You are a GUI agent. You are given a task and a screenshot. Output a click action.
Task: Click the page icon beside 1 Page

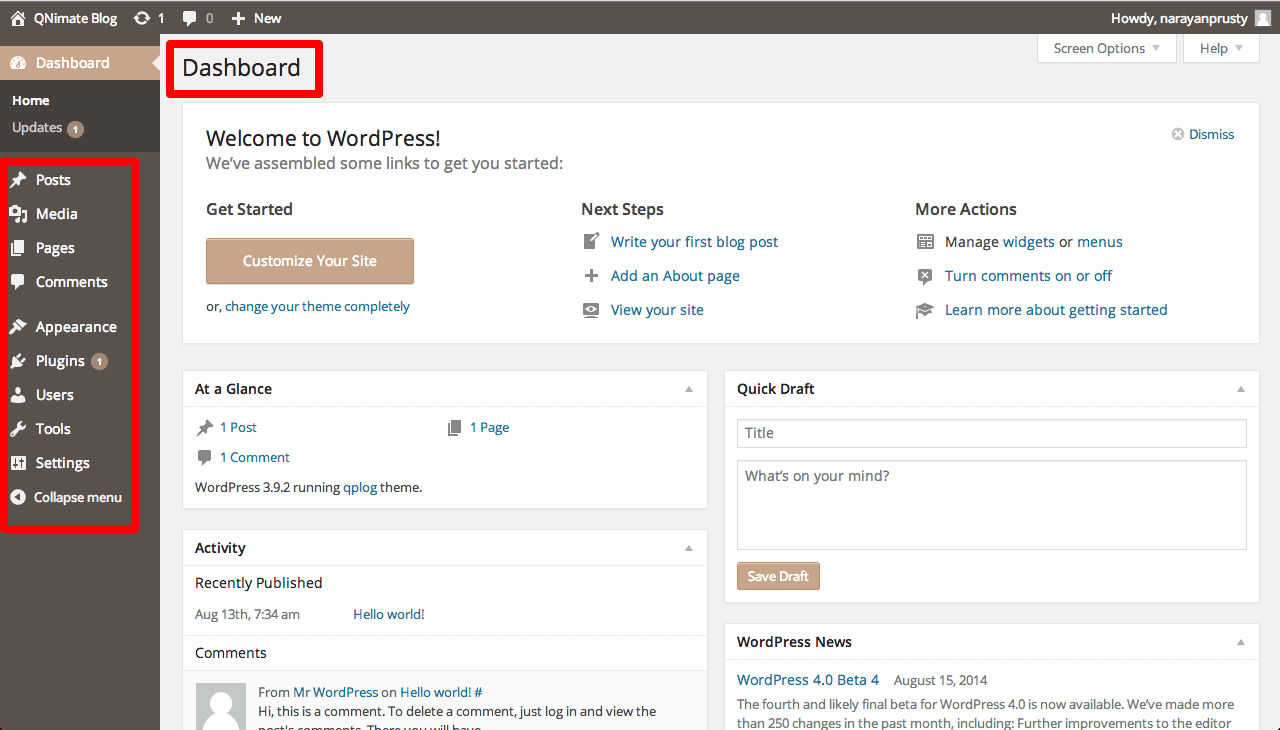point(454,428)
